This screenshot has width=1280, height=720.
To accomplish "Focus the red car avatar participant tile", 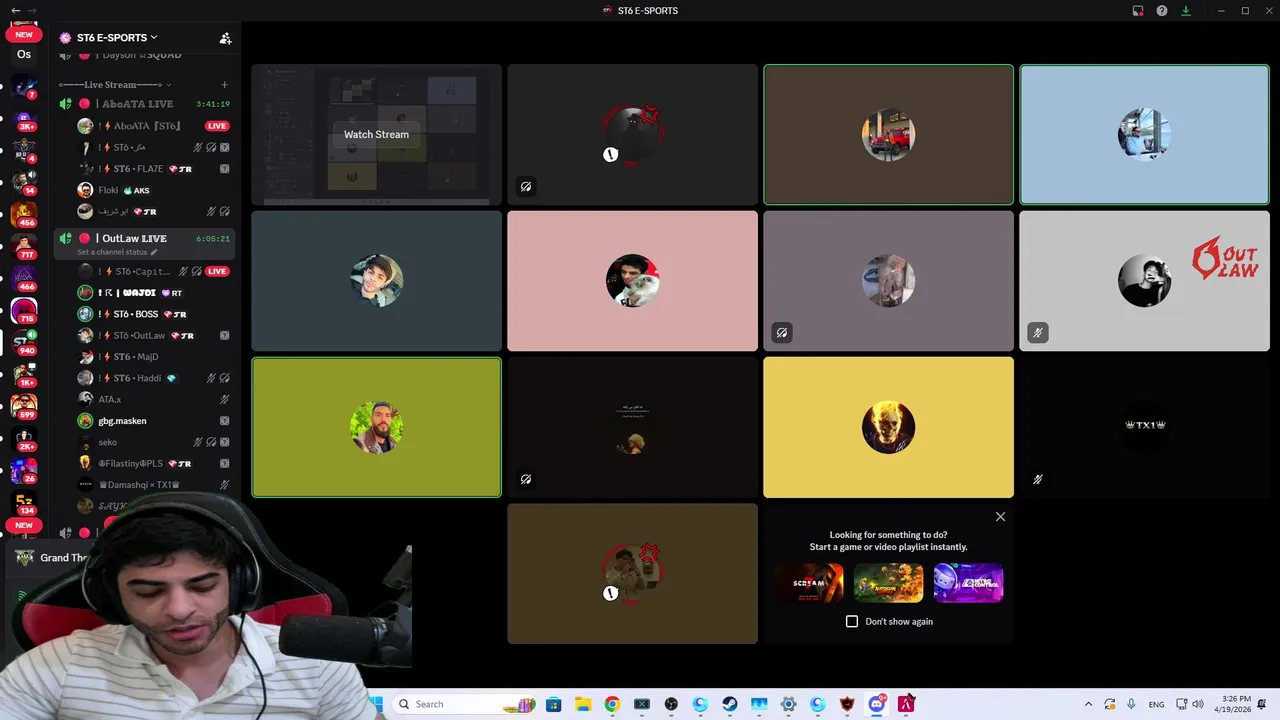I will [888, 134].
